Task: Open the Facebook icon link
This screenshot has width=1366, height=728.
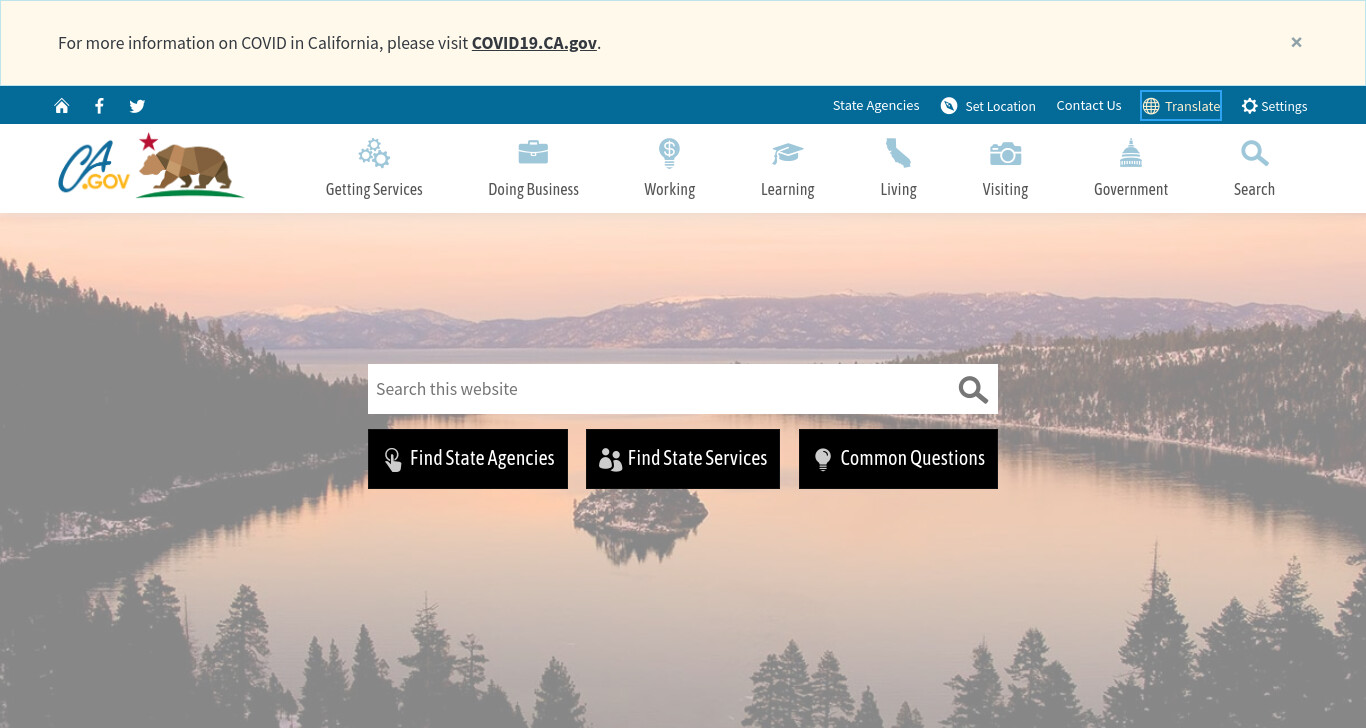Action: pos(99,106)
